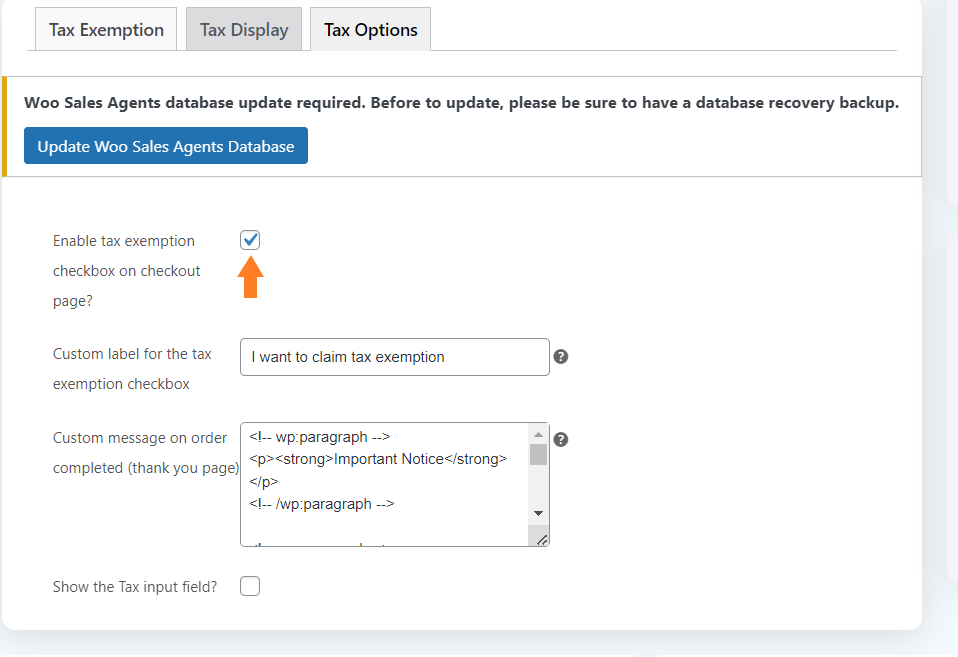Click inside the custom message textarea
The image size is (958, 657).
(x=385, y=484)
